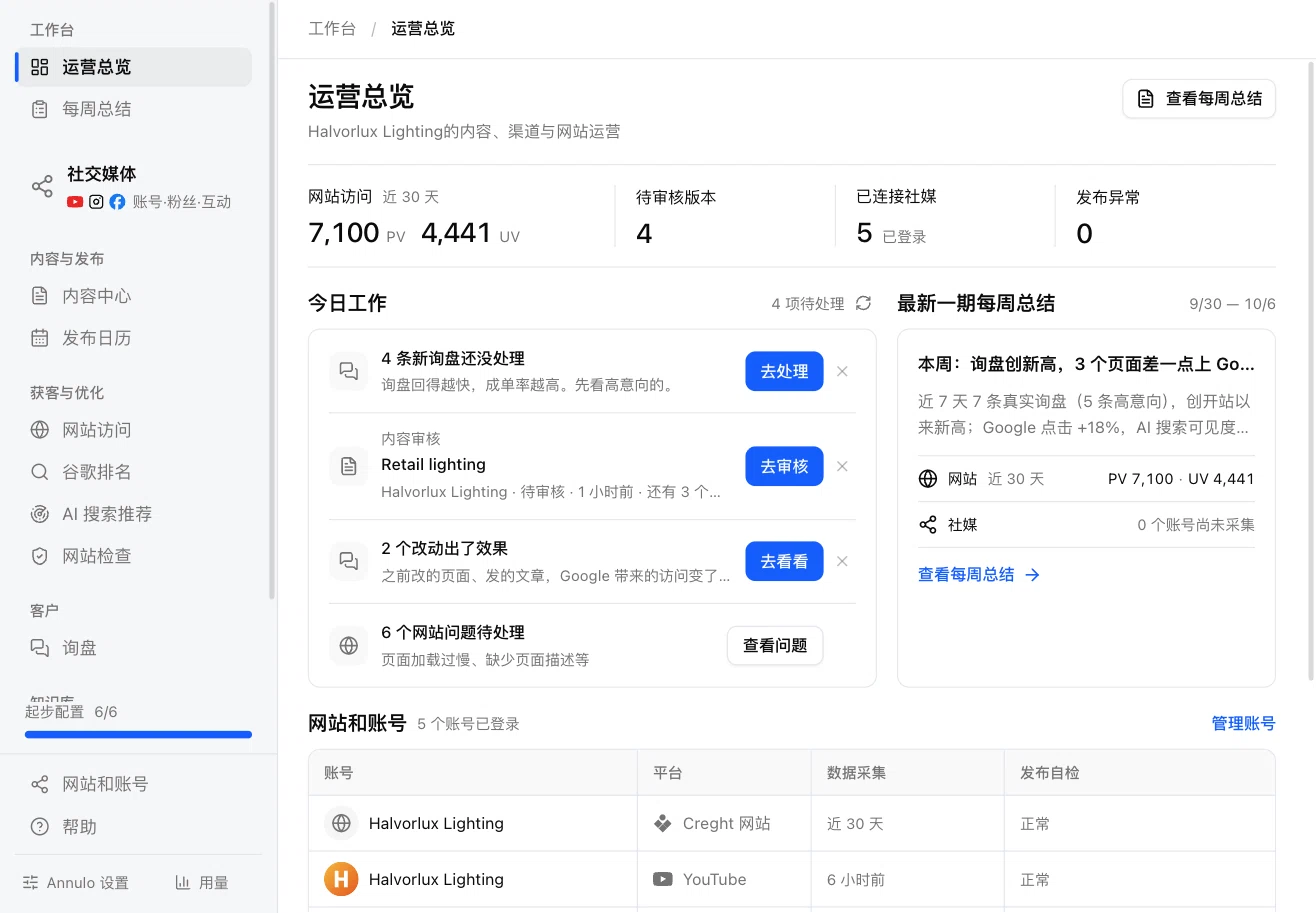1316x913 pixels.
Task: Click Halvorlux Lighting in the YouTube row
Action: pos(436,880)
